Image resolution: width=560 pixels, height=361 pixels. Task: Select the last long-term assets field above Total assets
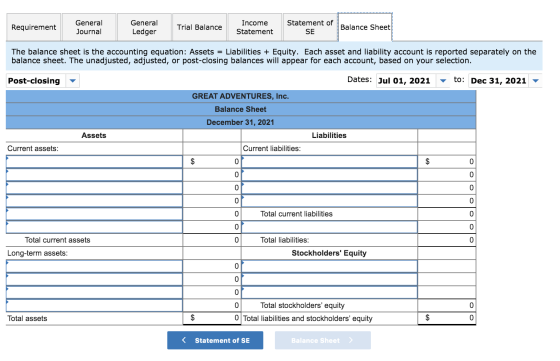(94, 305)
